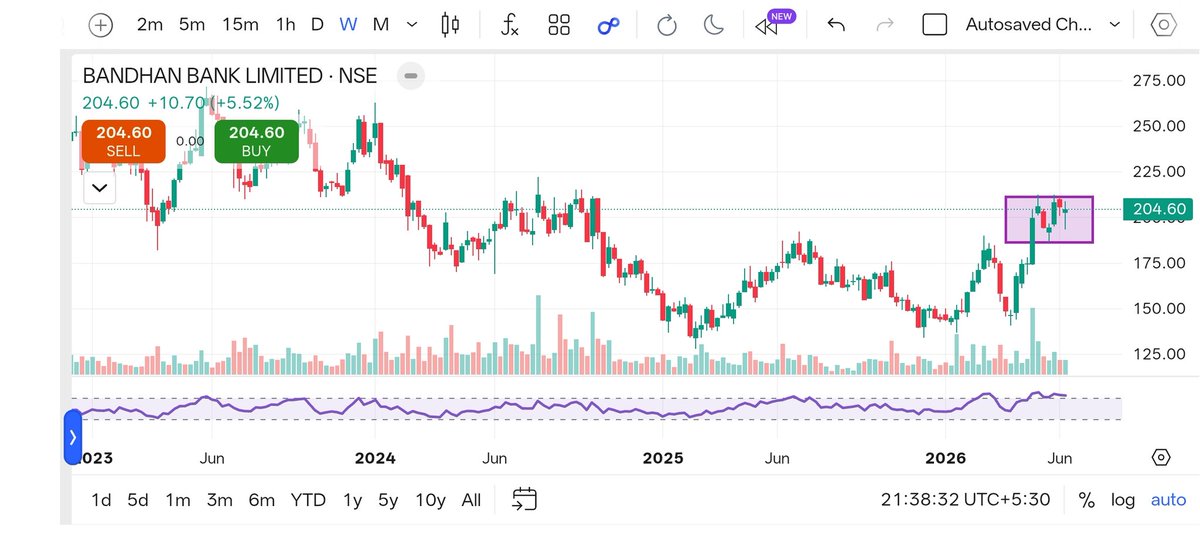
Task: Set range to 6m
Action: 262,499
